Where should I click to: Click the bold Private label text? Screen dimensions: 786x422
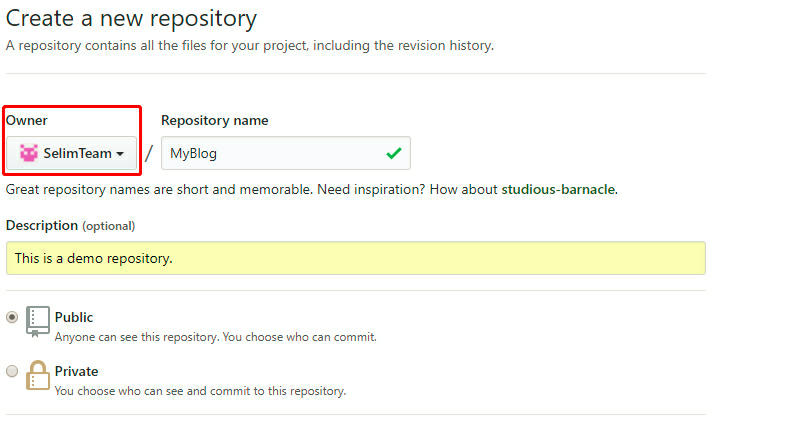[76, 371]
